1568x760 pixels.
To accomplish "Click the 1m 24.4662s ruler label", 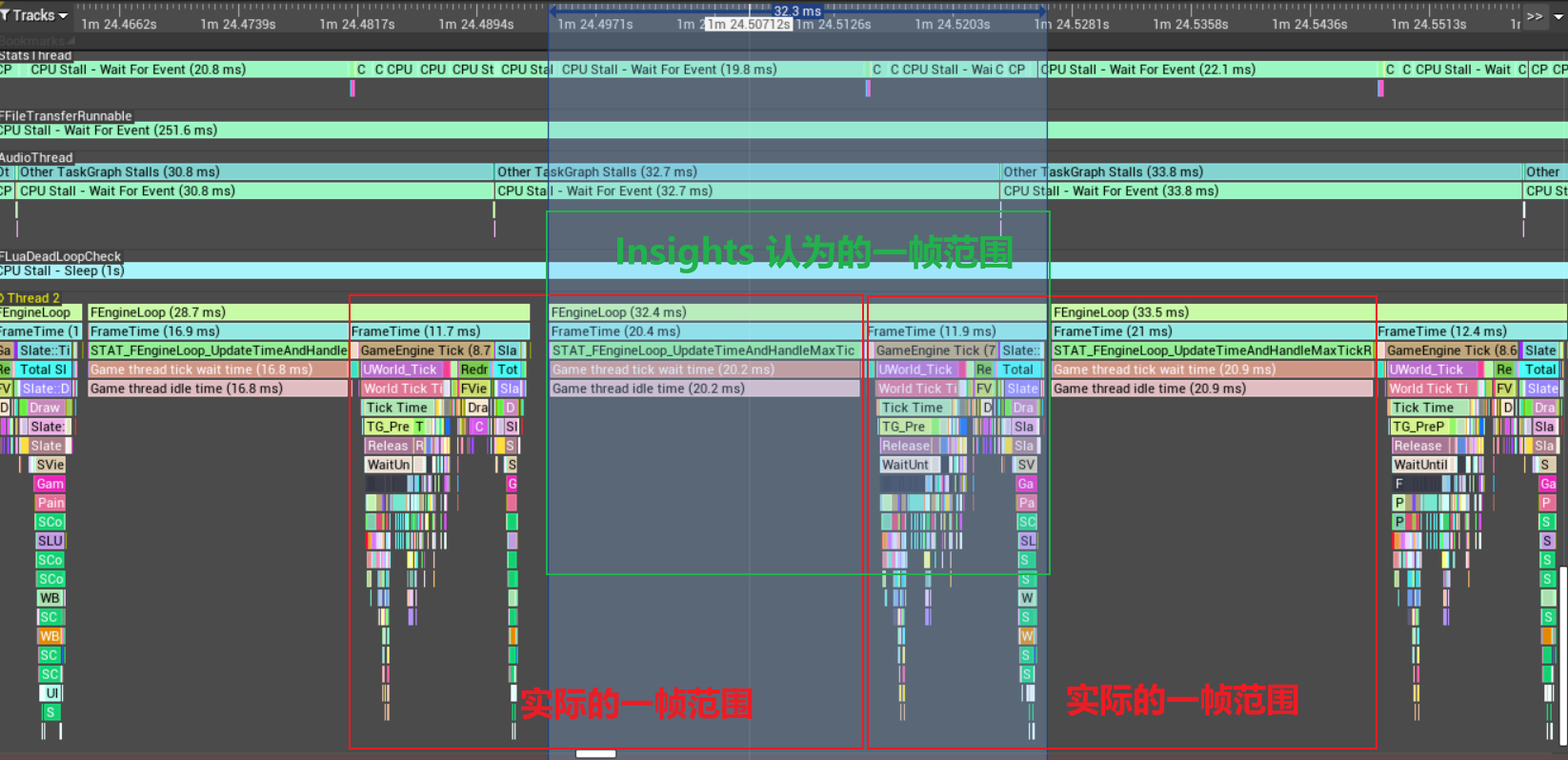I will tap(119, 24).
